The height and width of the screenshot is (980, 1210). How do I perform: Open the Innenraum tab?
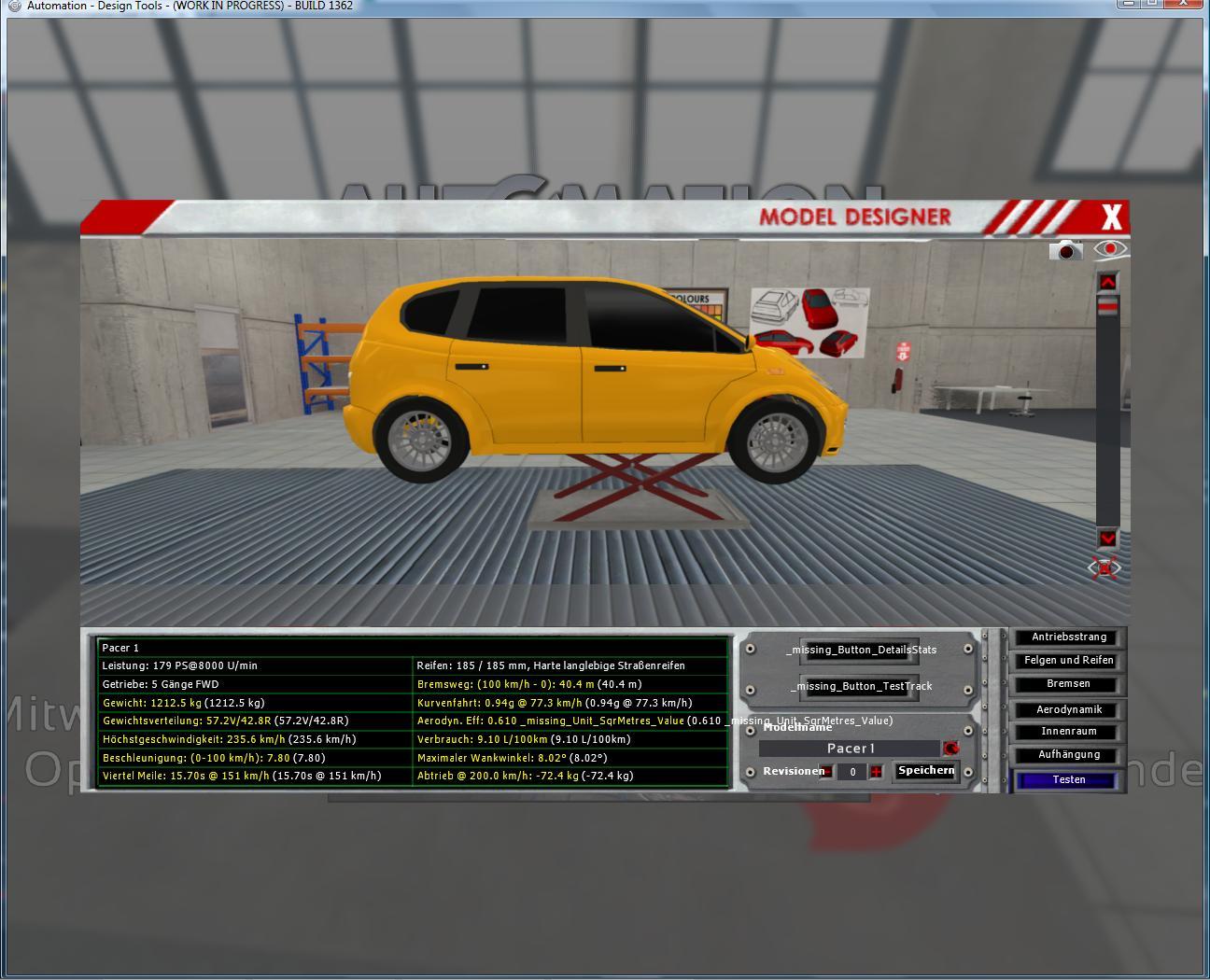click(1069, 732)
